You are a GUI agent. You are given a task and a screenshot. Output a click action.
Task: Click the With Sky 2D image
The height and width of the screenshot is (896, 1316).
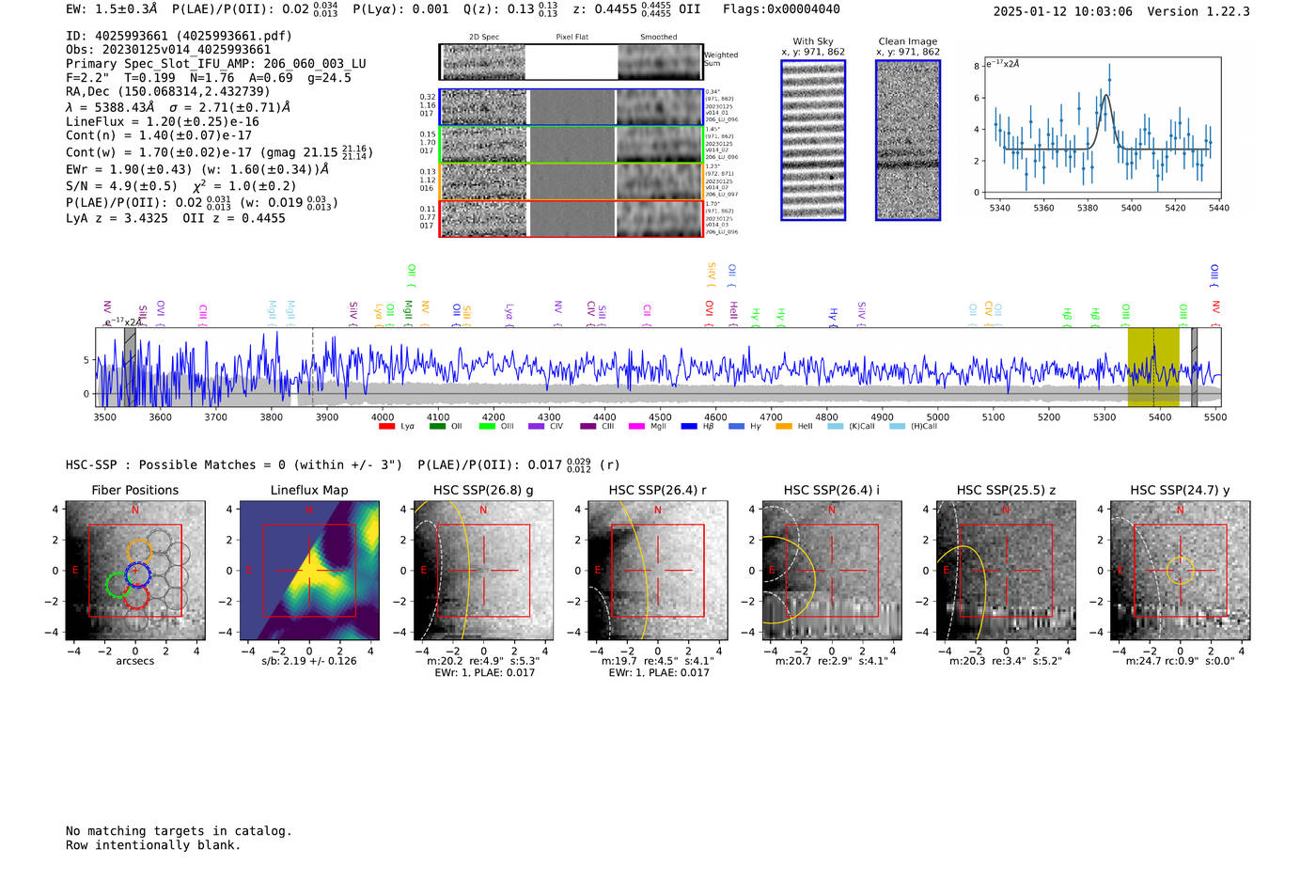click(x=813, y=140)
